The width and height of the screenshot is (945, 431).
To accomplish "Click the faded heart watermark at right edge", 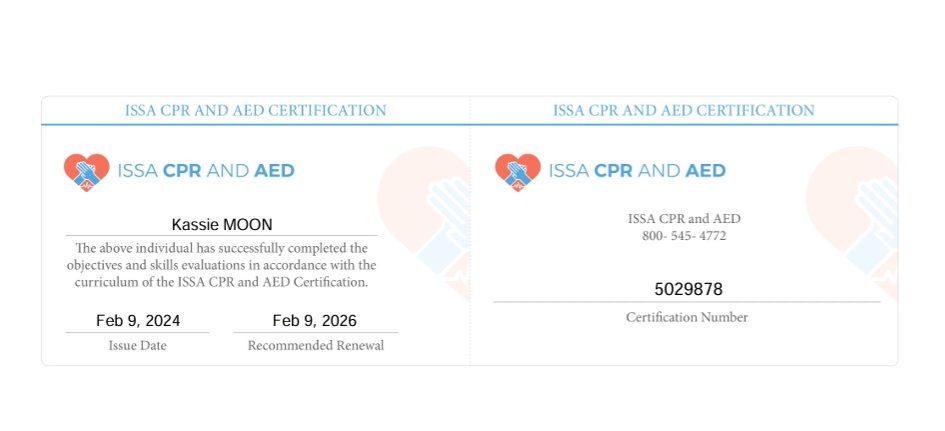I will (x=852, y=222).
